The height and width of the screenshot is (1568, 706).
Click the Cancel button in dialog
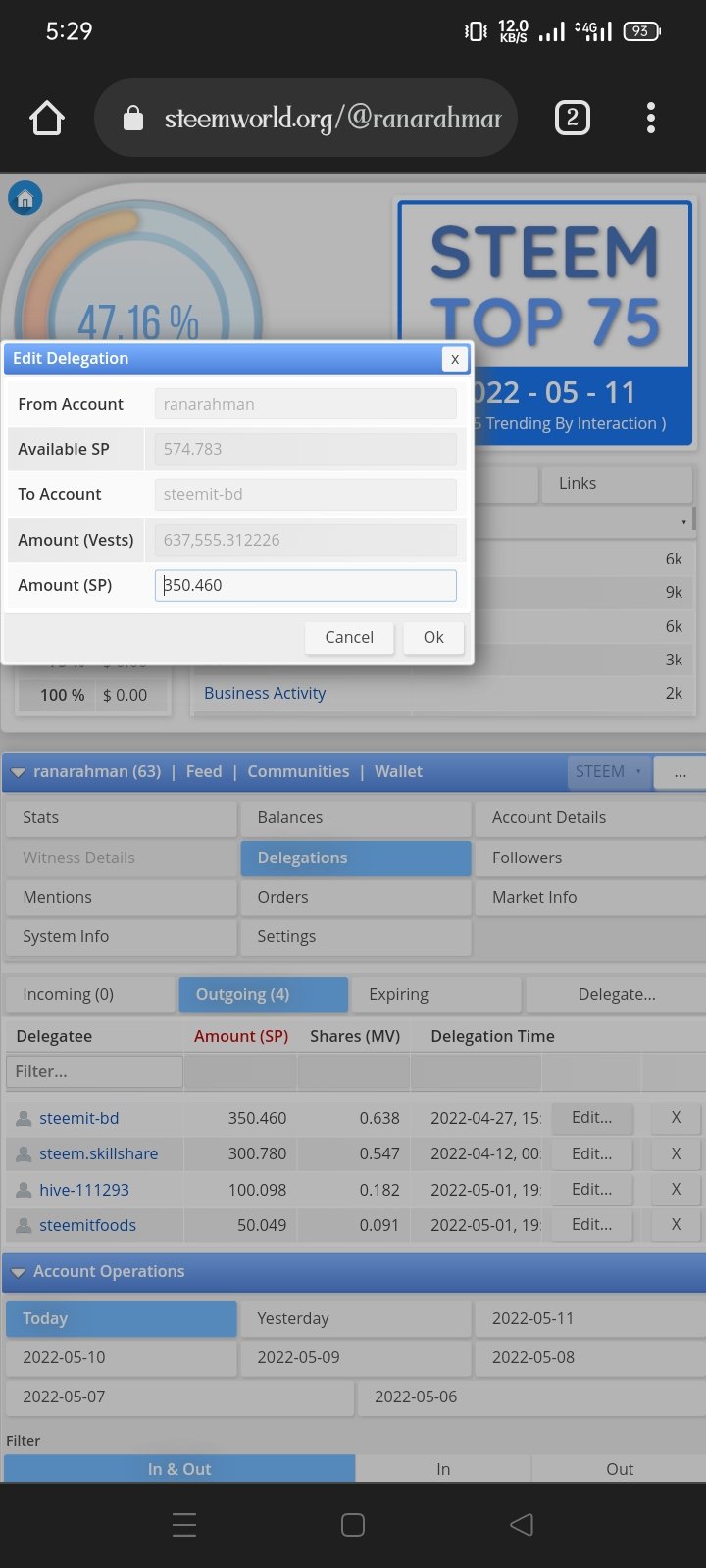click(349, 637)
